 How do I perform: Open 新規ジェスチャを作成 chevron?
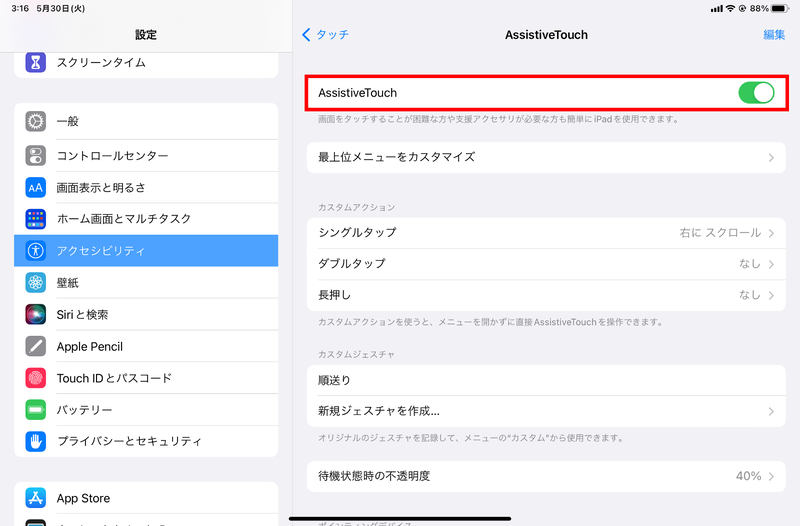(771, 411)
